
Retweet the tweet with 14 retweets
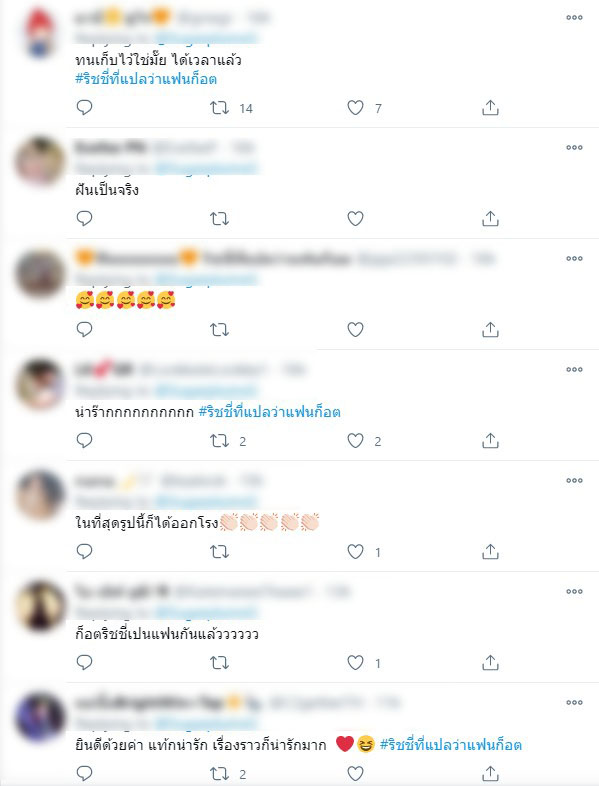[220, 108]
